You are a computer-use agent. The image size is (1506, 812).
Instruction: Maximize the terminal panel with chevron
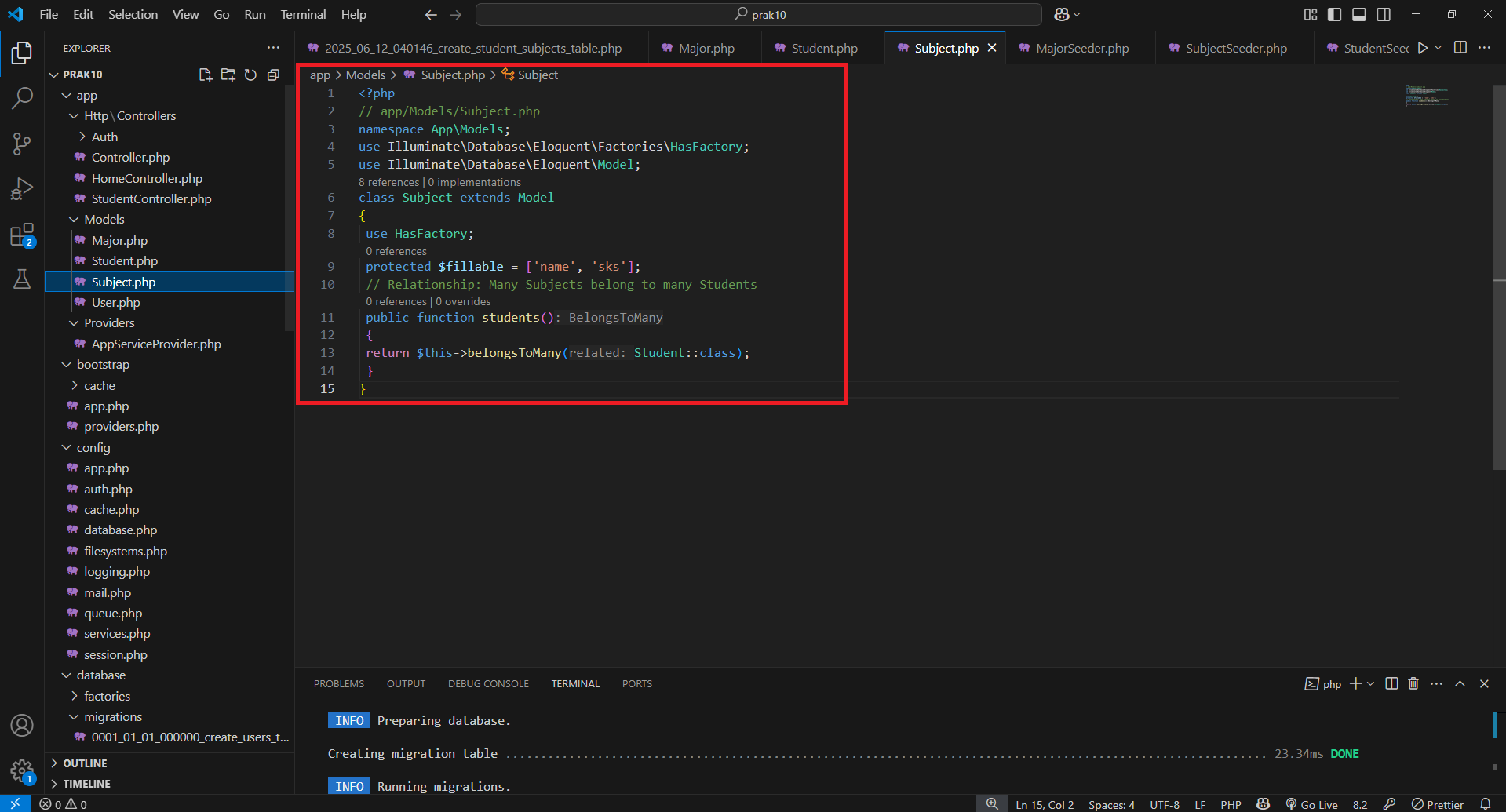coord(1460,683)
